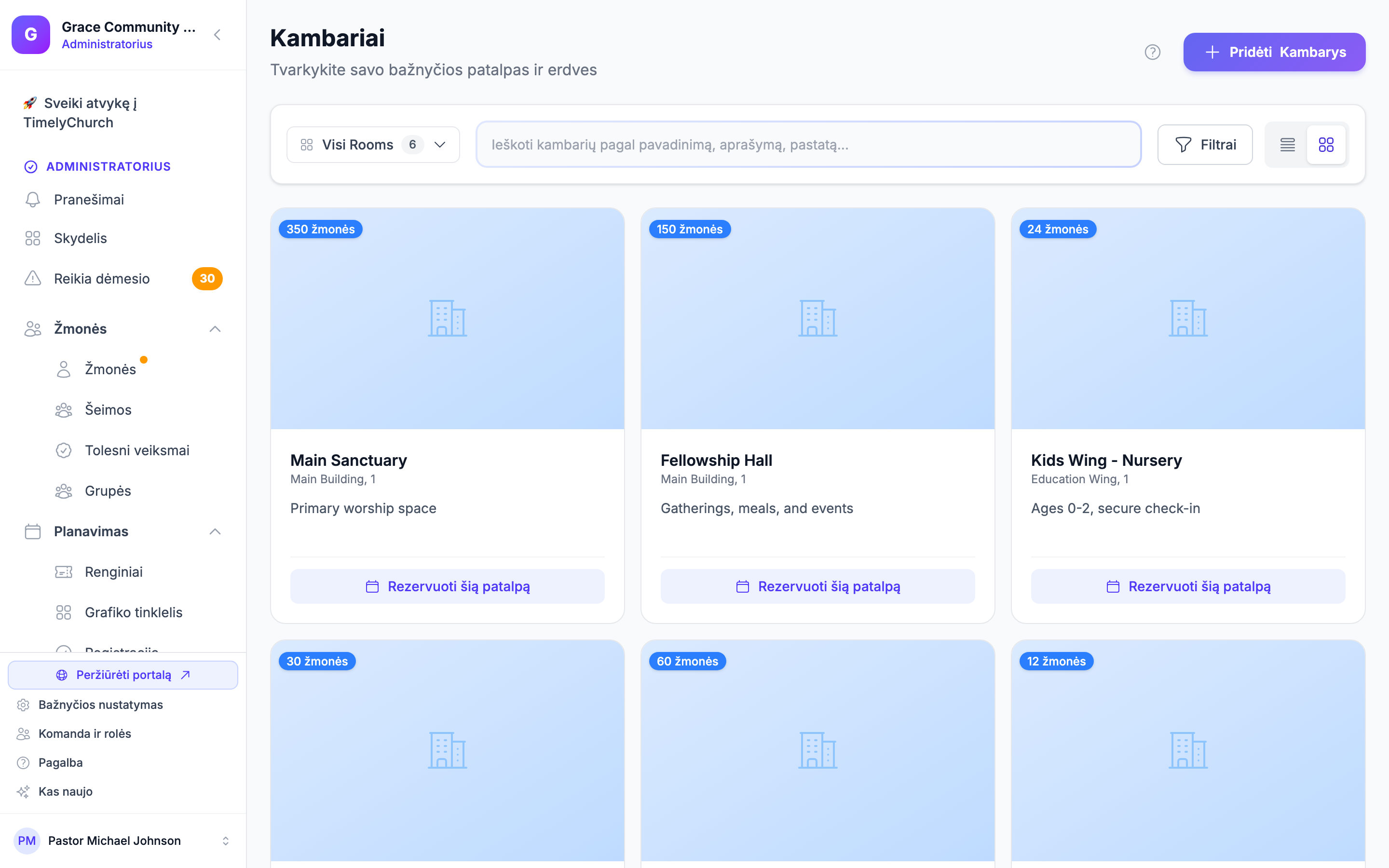Click the ADMINISTRATORIUS check circle icon
Image resolution: width=1389 pixels, height=868 pixels.
[x=31, y=166]
